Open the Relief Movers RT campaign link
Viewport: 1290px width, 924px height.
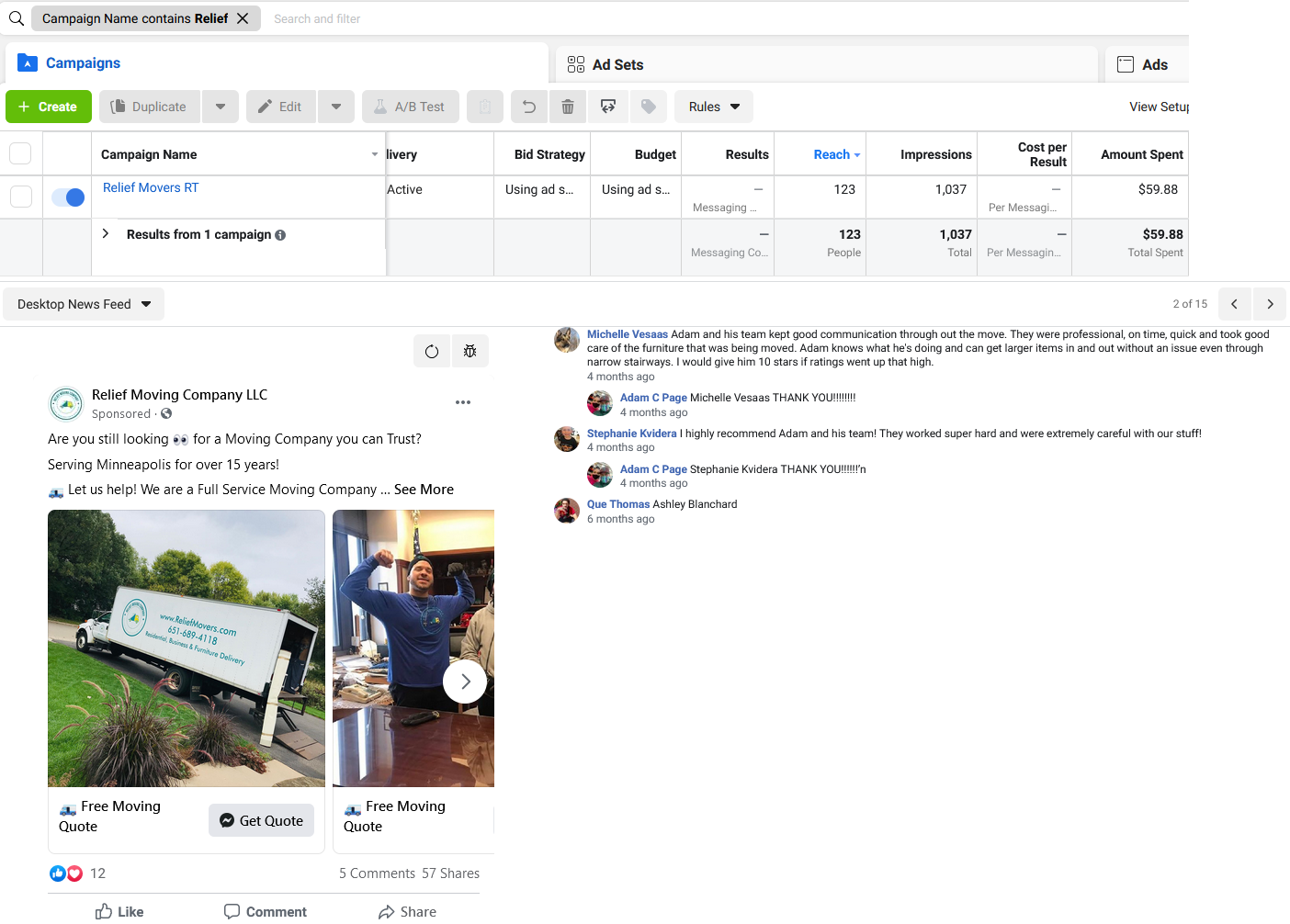(x=151, y=187)
